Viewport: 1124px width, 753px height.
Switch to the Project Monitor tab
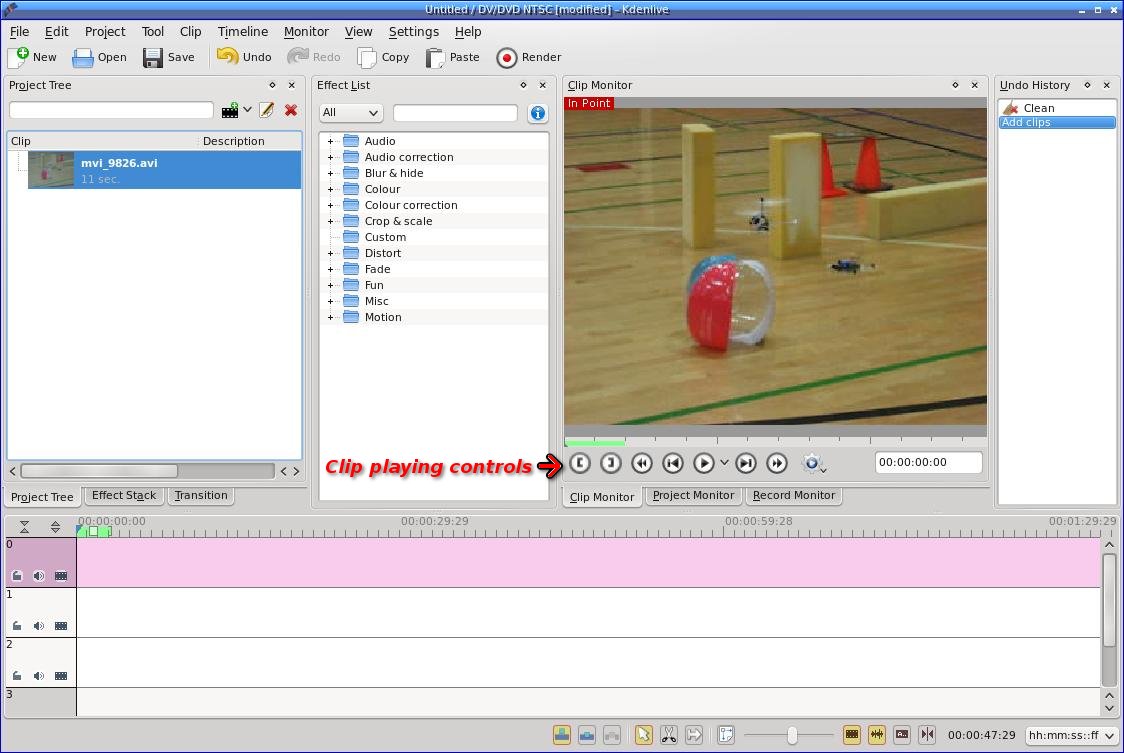click(x=693, y=496)
